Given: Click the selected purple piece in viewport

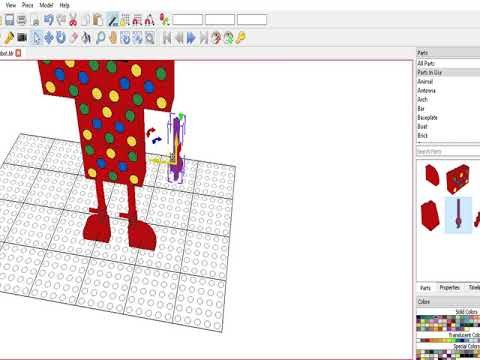Looking at the screenshot, I should pos(177,150).
